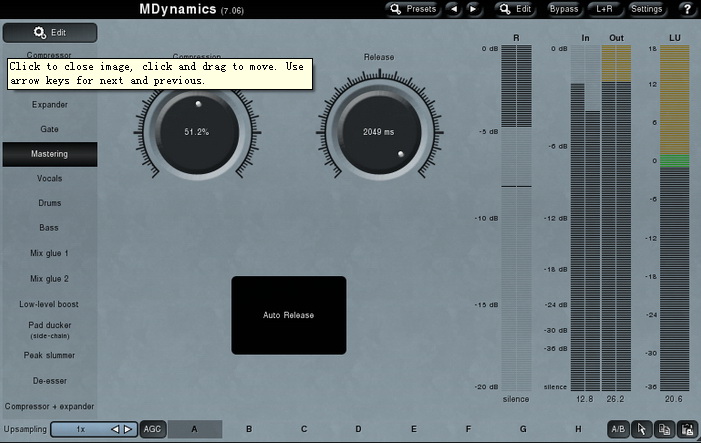Screen dimensions: 701x443
Task: Toggle the Bypass button
Action: click(564, 9)
